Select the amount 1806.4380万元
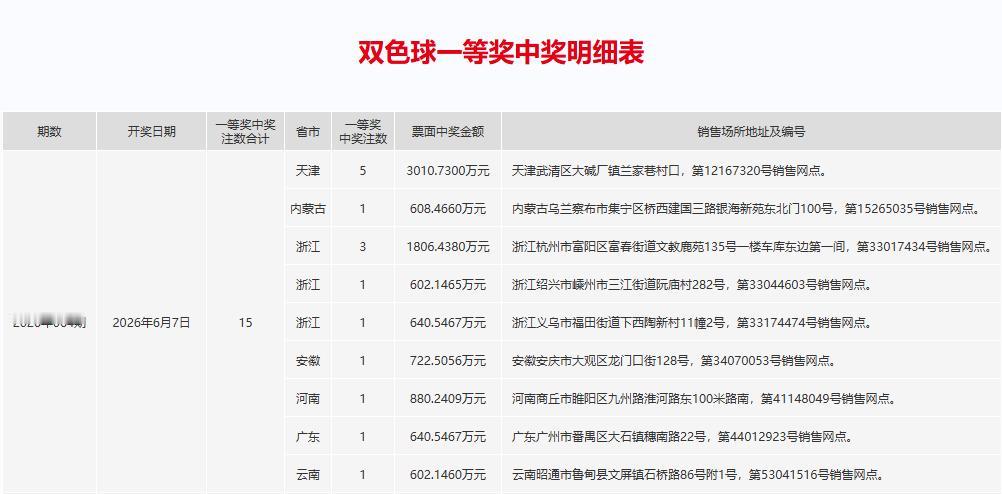1002x494 pixels. click(x=448, y=247)
